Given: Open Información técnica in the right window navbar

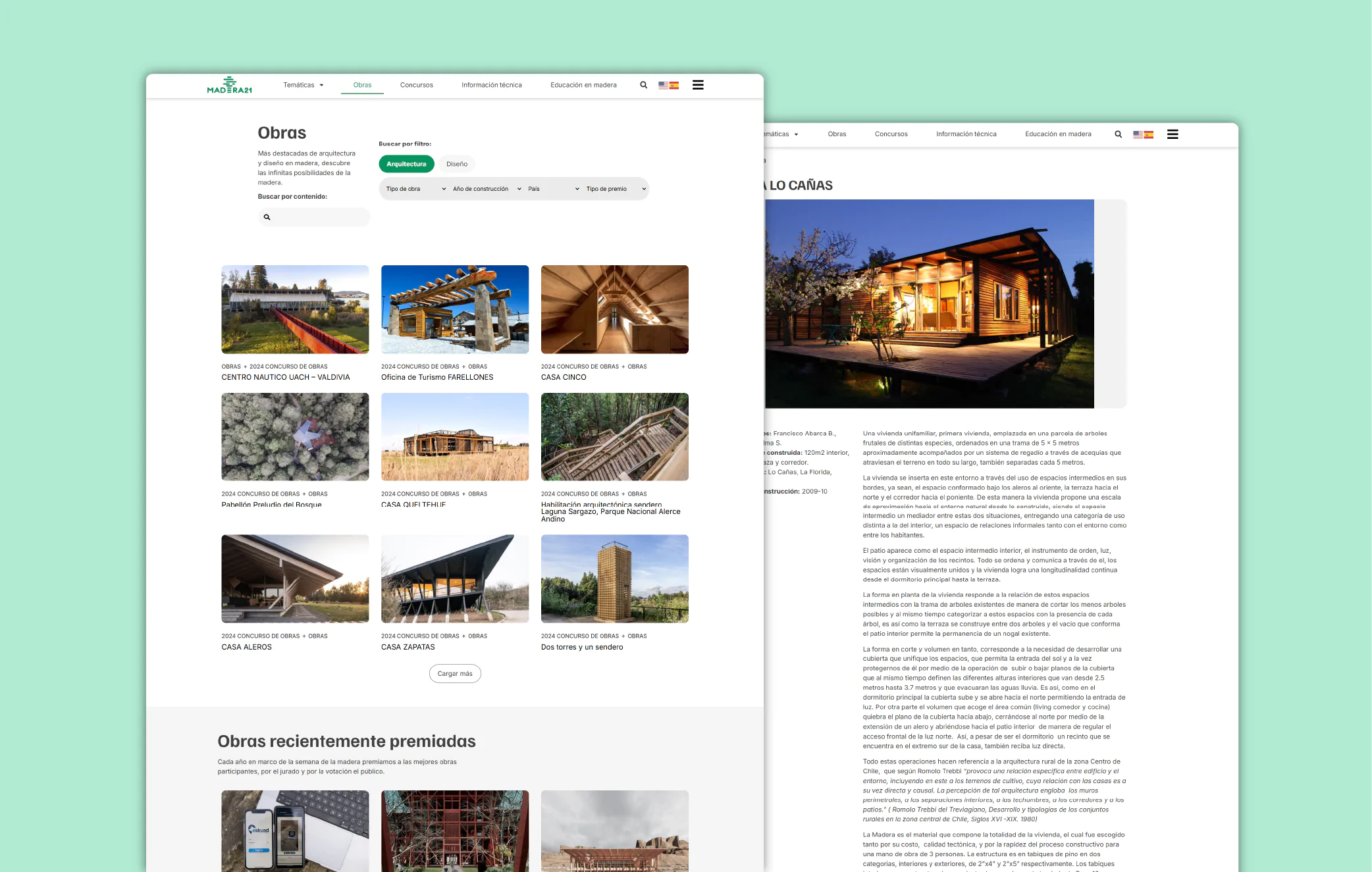Looking at the screenshot, I should click(x=966, y=134).
